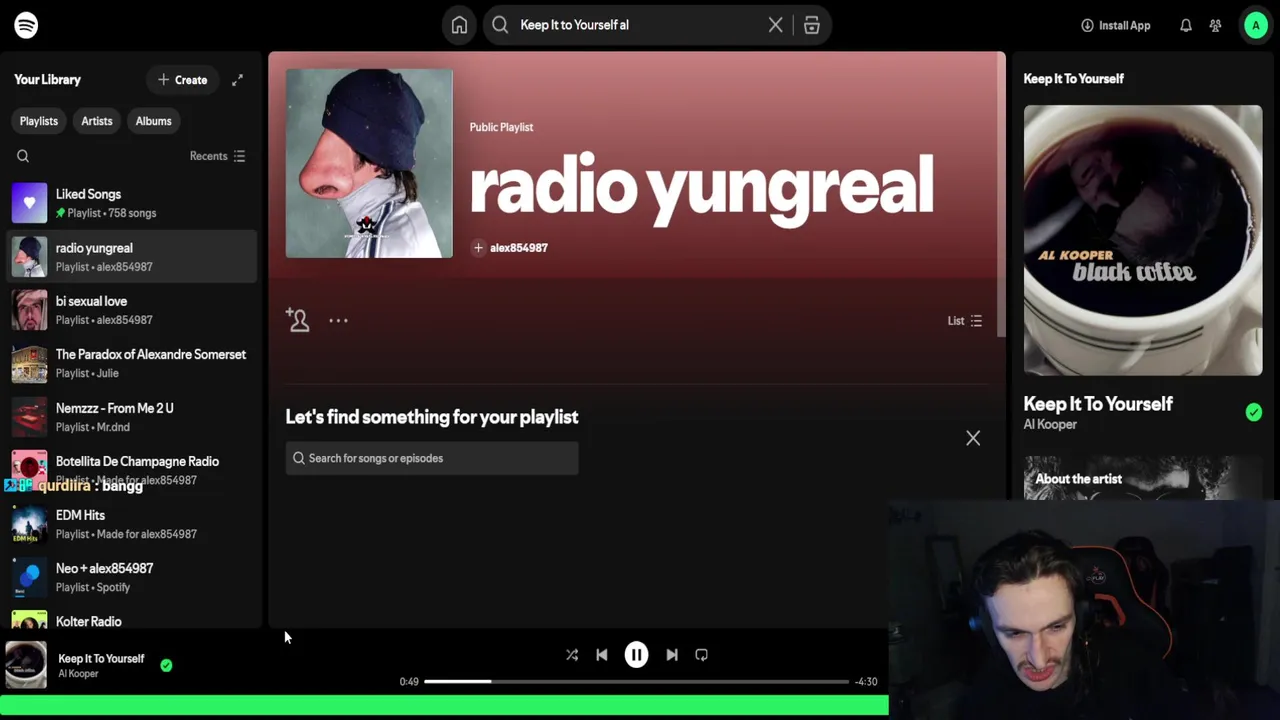Image resolution: width=1280 pixels, height=720 pixels.
Task: Seek within the song progress bar
Action: pos(636,682)
